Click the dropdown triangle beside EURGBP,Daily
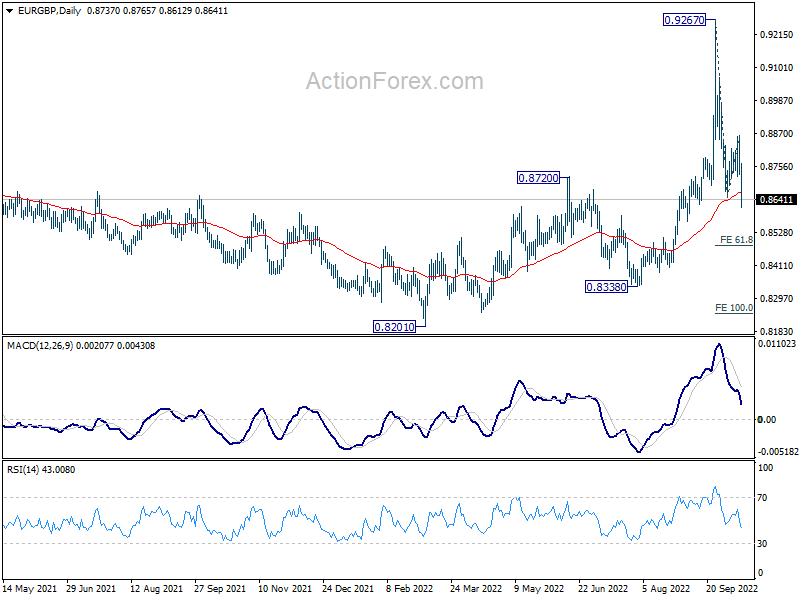Image resolution: width=800 pixels, height=600 pixels. (x=10, y=11)
